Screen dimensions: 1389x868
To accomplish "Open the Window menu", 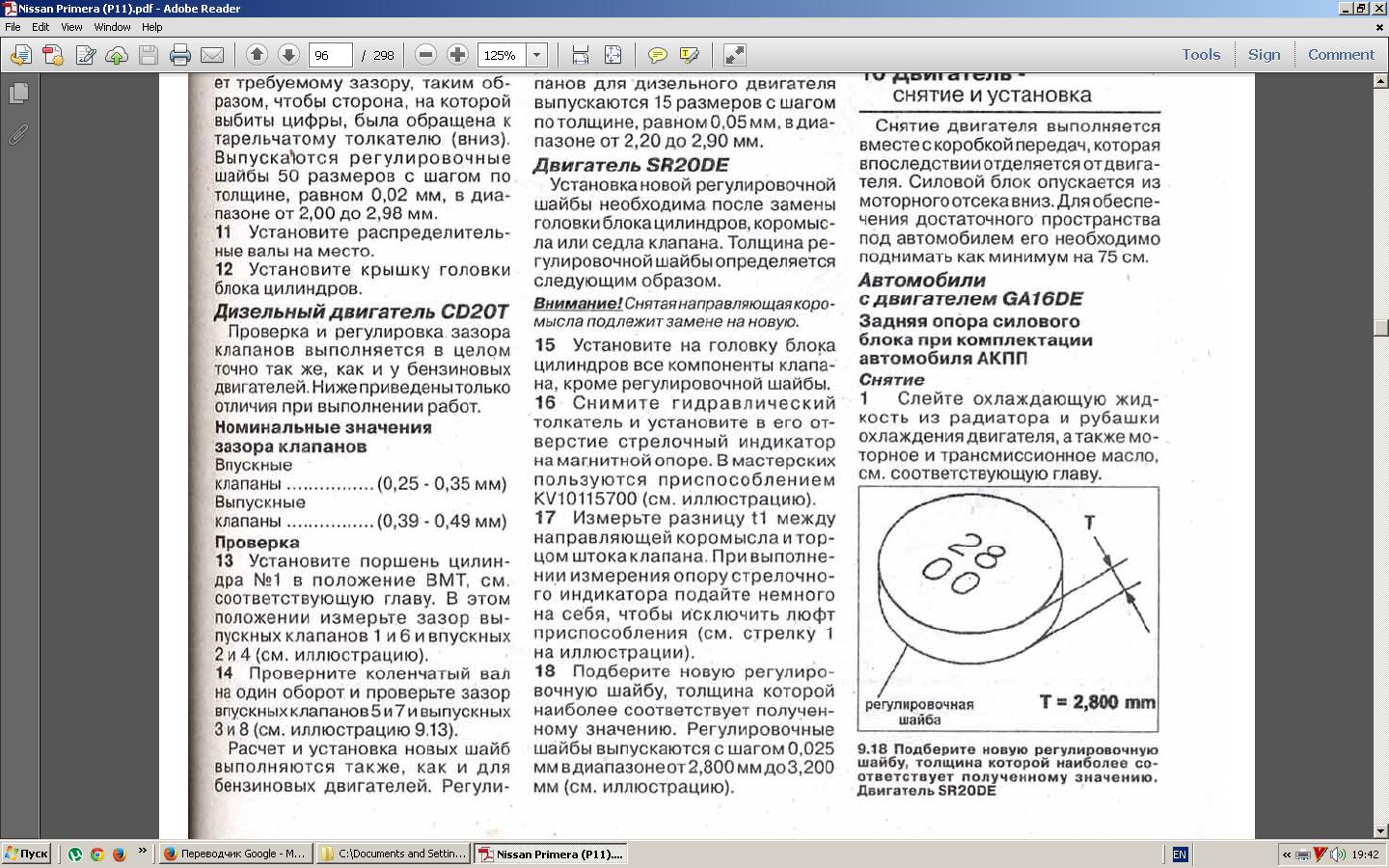I will point(112,27).
